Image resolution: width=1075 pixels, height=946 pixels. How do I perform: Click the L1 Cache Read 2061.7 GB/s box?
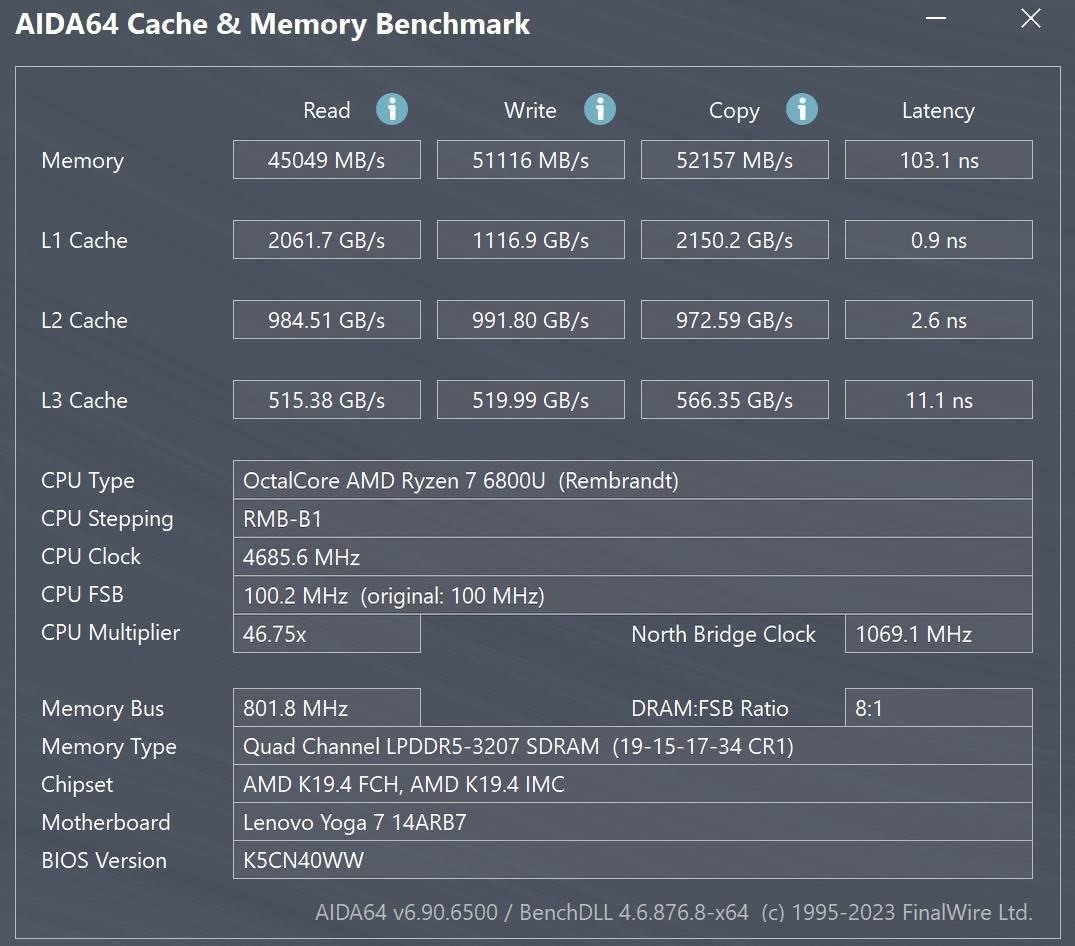[x=326, y=240]
